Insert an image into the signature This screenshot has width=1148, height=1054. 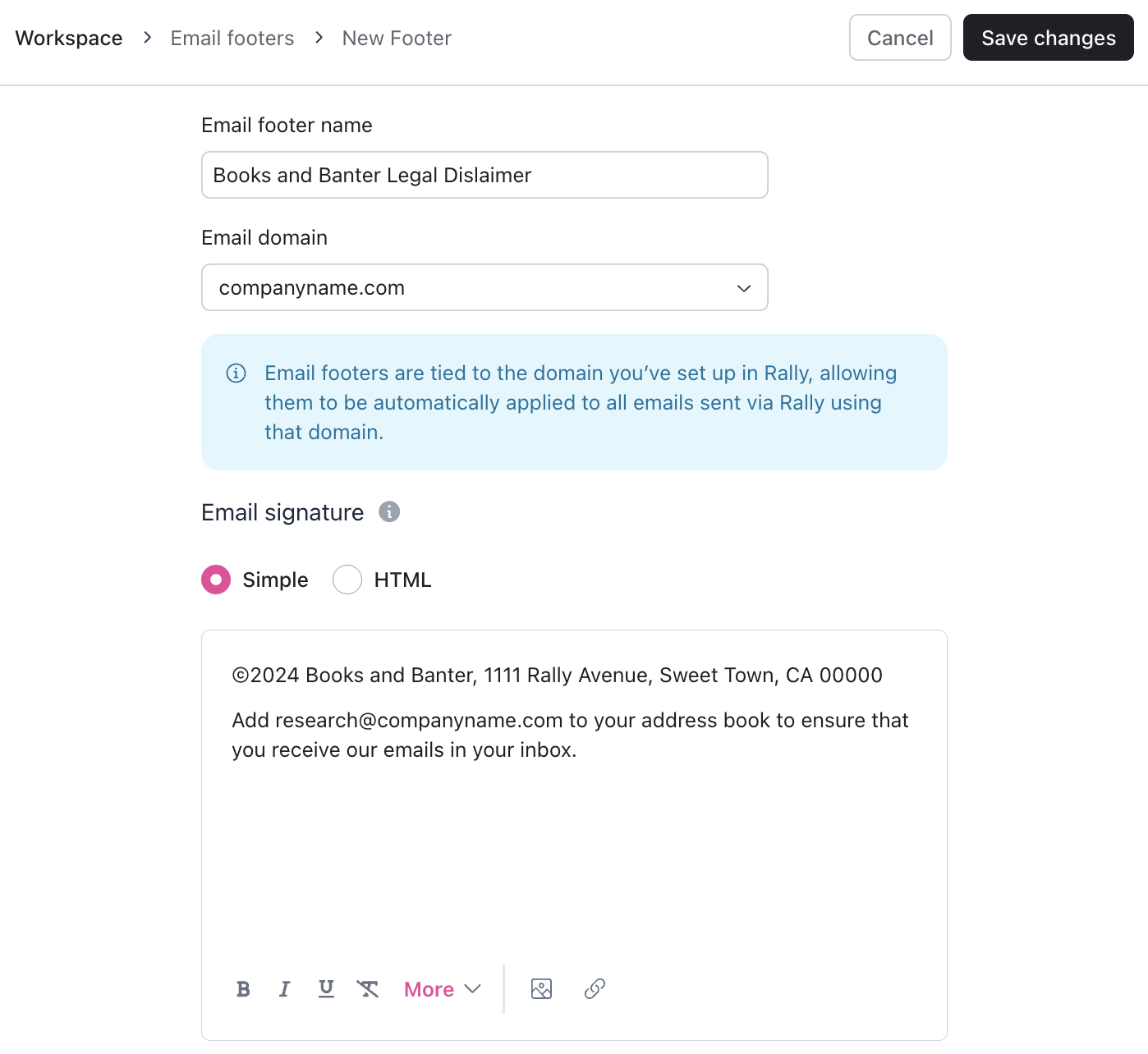coord(542,989)
